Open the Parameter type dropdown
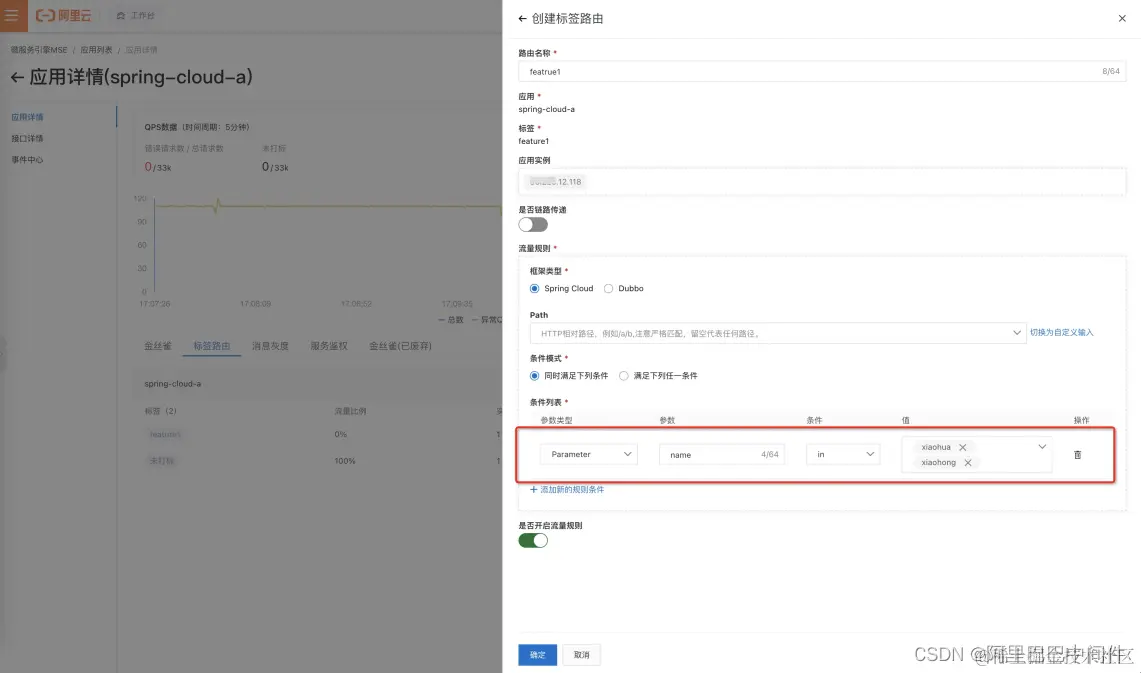The height and width of the screenshot is (673, 1141). (589, 454)
